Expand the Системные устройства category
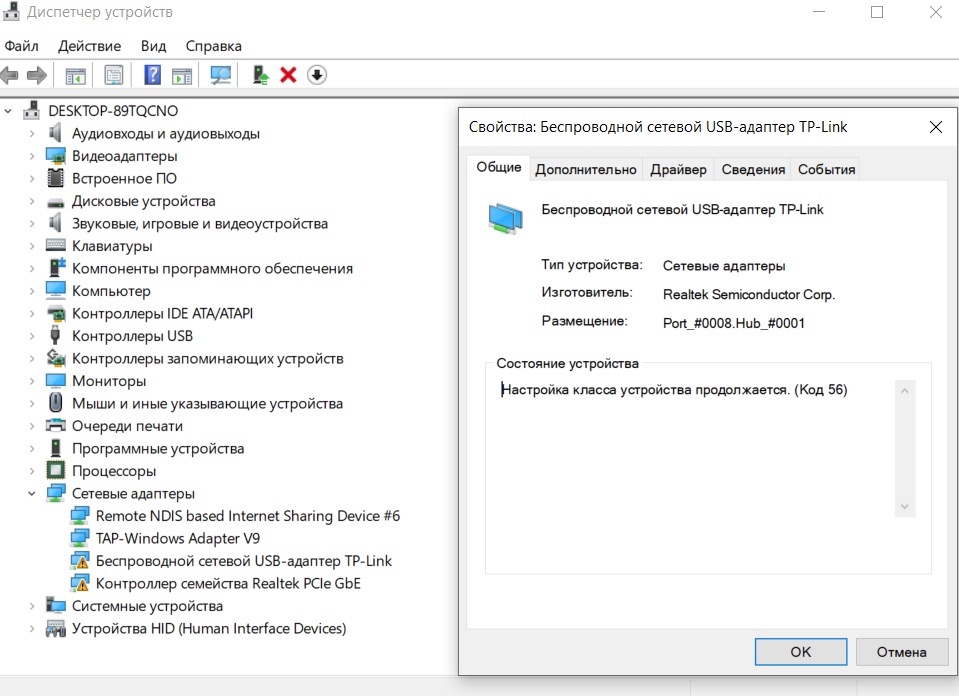Image resolution: width=959 pixels, height=696 pixels. coord(32,605)
